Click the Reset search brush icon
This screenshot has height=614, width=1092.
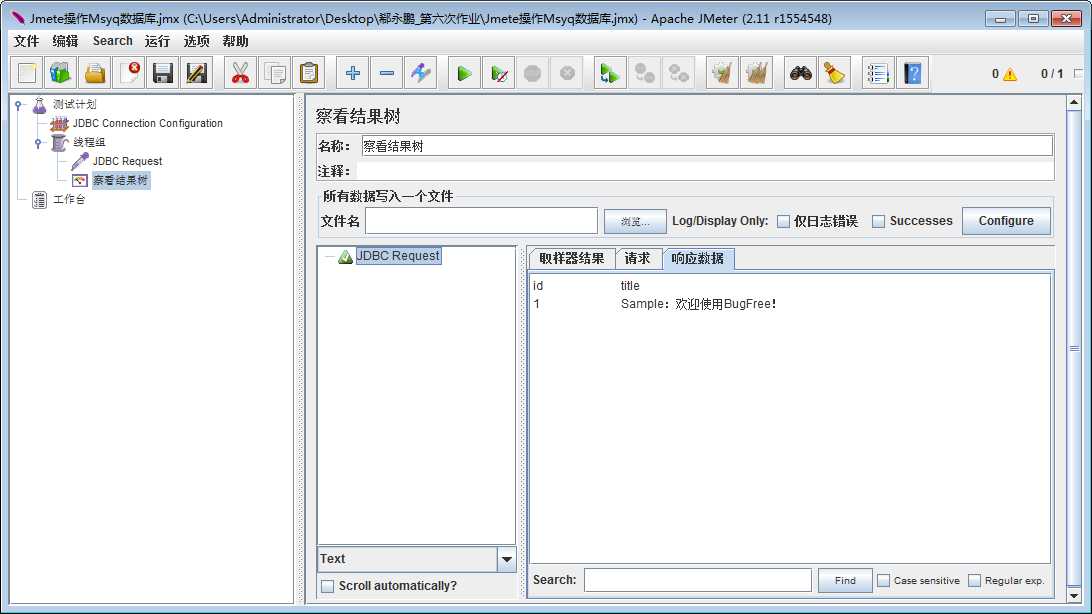click(834, 73)
